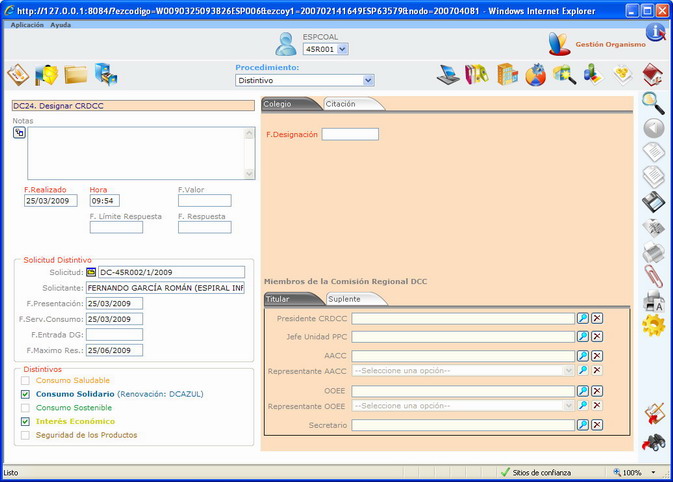This screenshot has height=482, width=673.
Task: Open the Aplicación menu
Action: pyautogui.click(x=27, y=25)
